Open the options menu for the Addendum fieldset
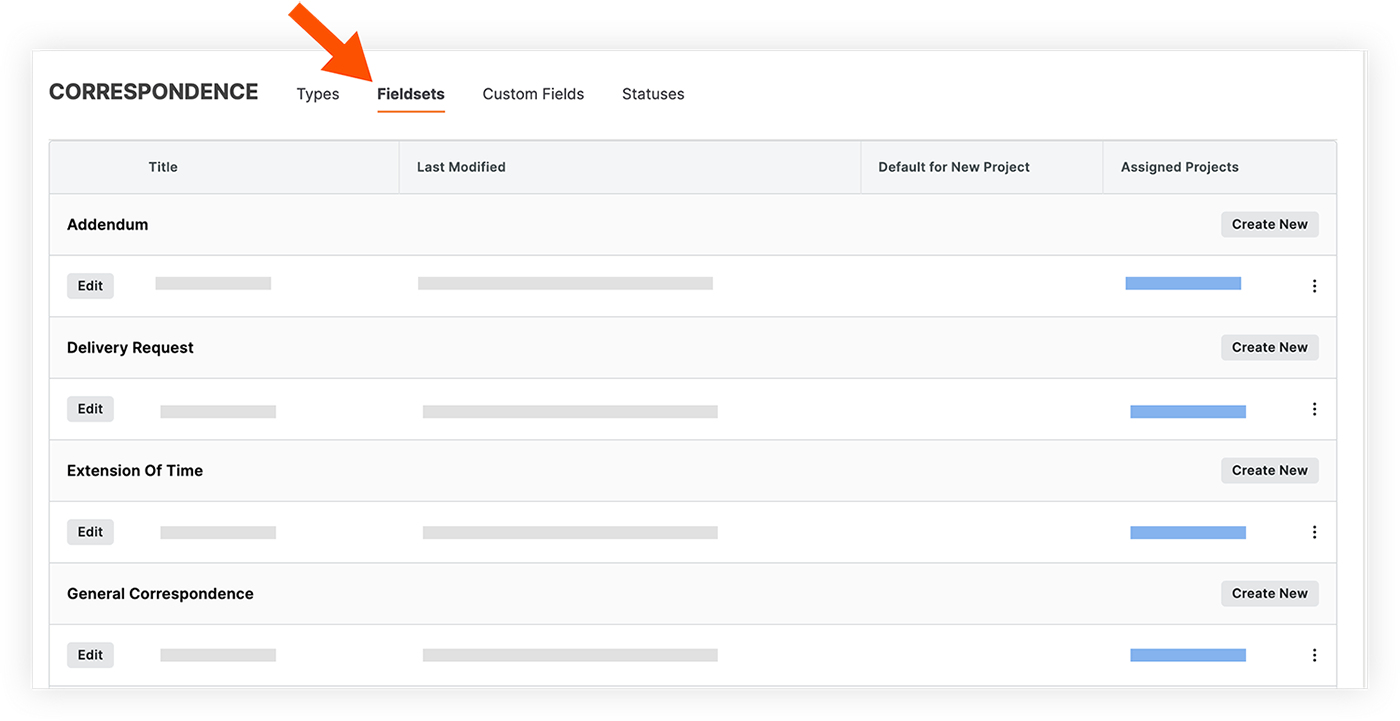This screenshot has width=1400, height=721. coord(1314,285)
